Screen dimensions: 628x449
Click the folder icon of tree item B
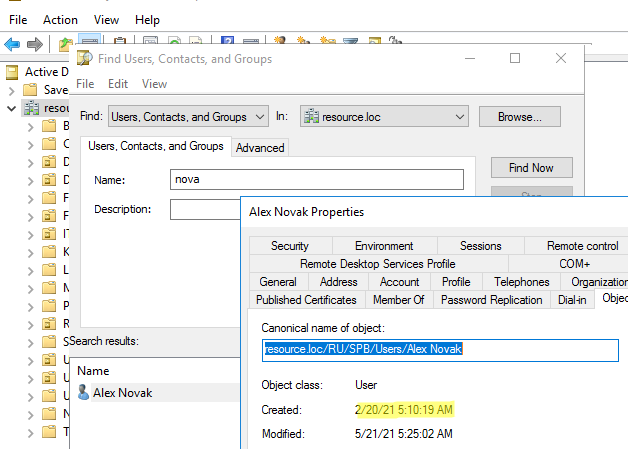(x=49, y=126)
